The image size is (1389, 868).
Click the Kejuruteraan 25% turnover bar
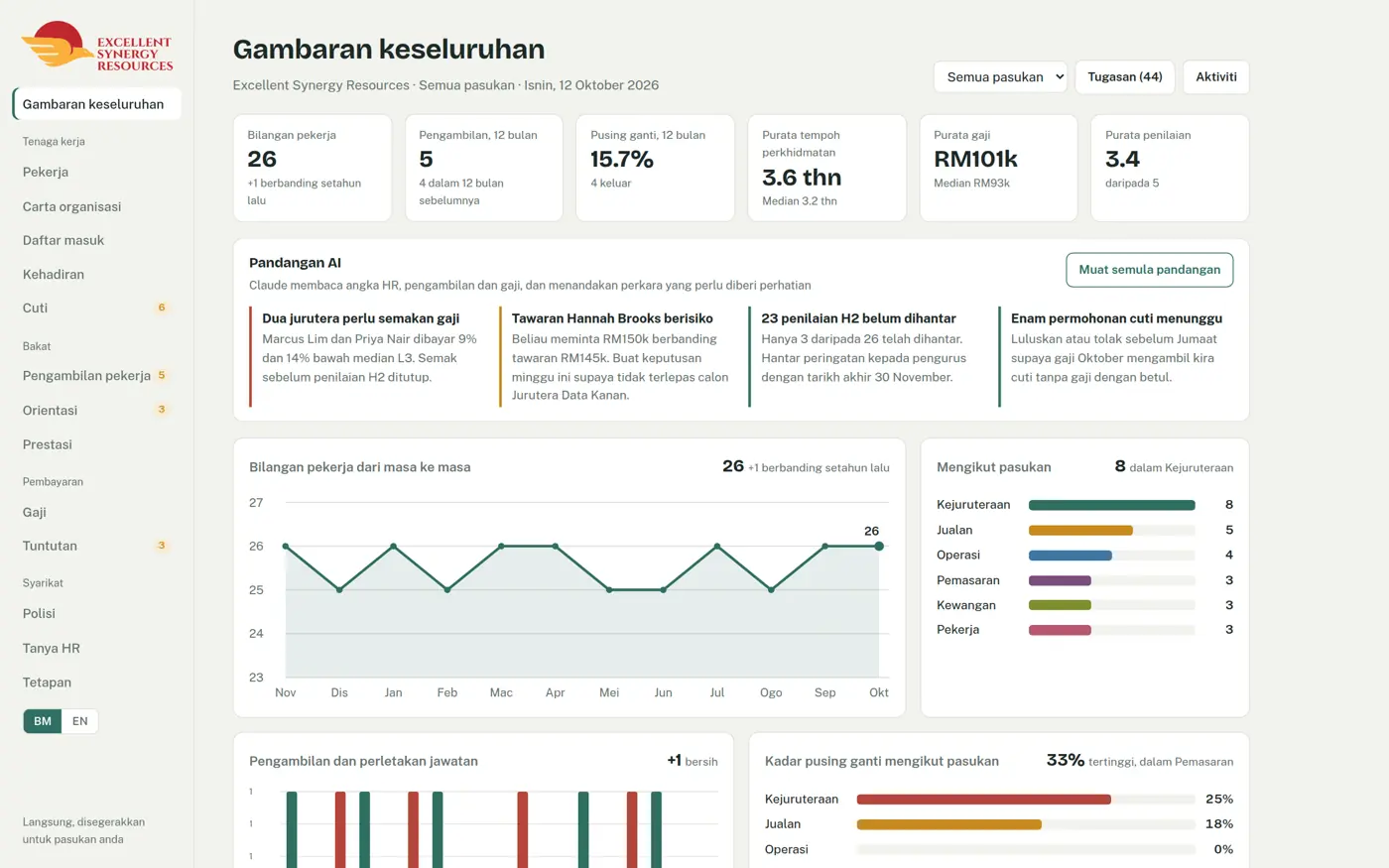click(x=983, y=800)
